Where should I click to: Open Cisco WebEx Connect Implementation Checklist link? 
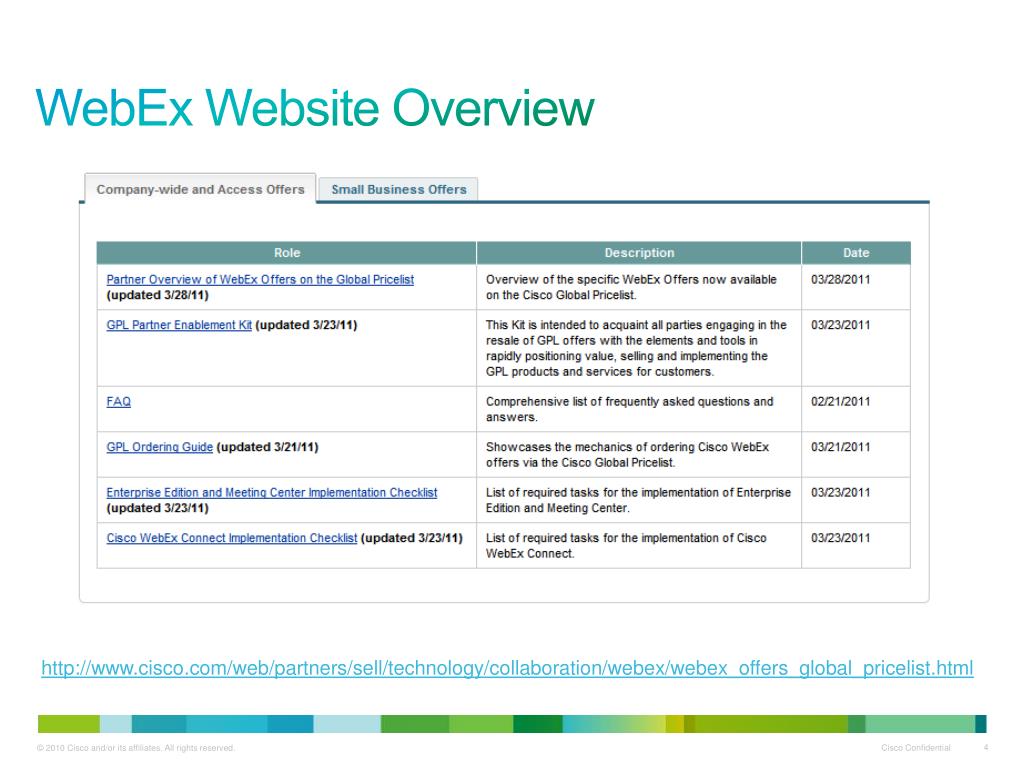click(x=232, y=538)
